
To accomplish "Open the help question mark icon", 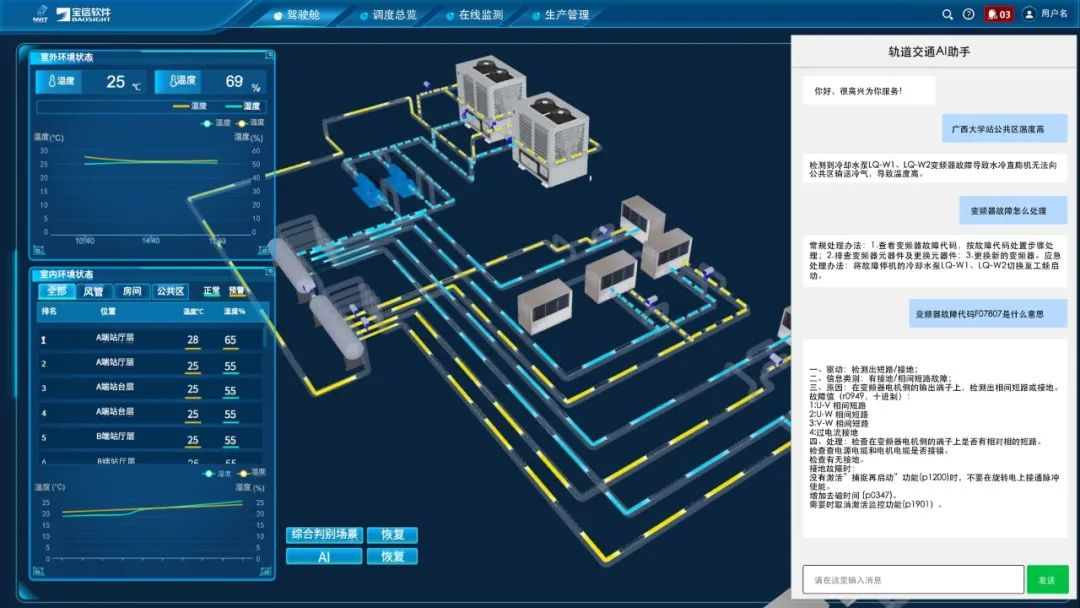I will [x=968, y=14].
